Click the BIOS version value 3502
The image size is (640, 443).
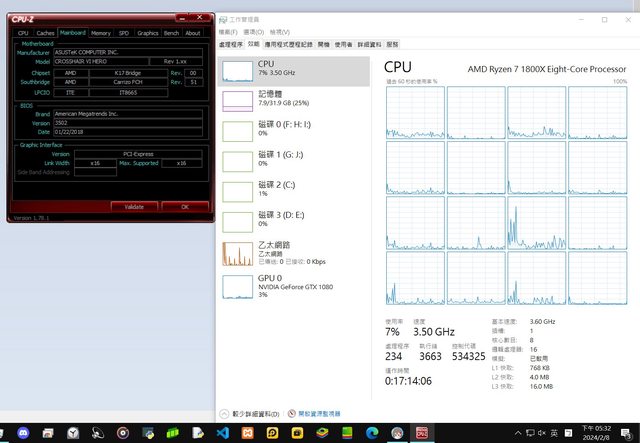pos(128,123)
